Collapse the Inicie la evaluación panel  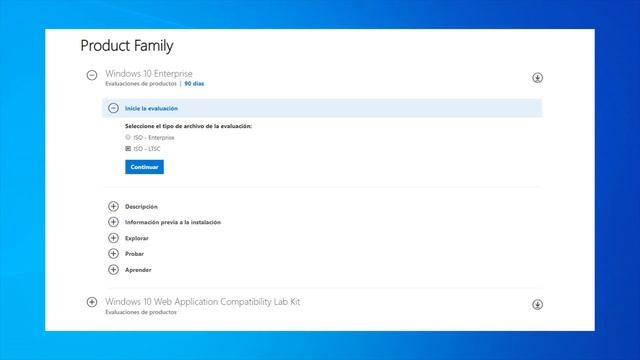(113, 108)
